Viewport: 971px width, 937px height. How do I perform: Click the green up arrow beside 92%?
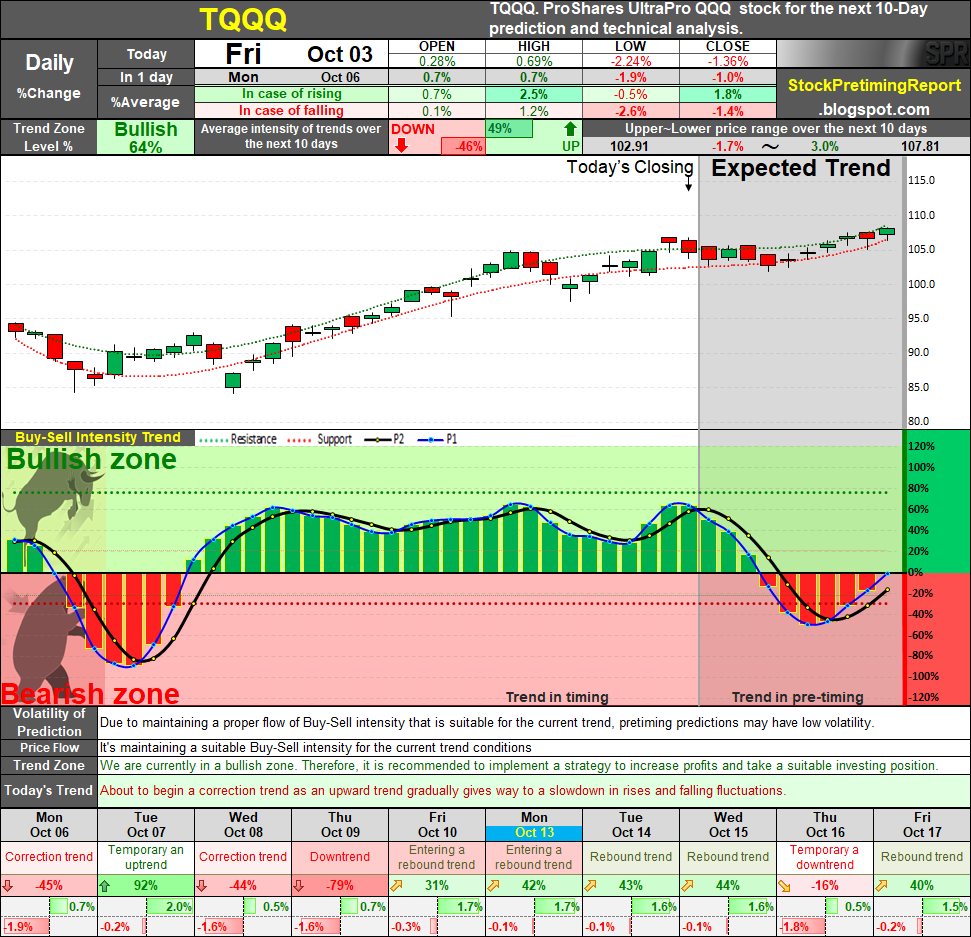[x=105, y=886]
